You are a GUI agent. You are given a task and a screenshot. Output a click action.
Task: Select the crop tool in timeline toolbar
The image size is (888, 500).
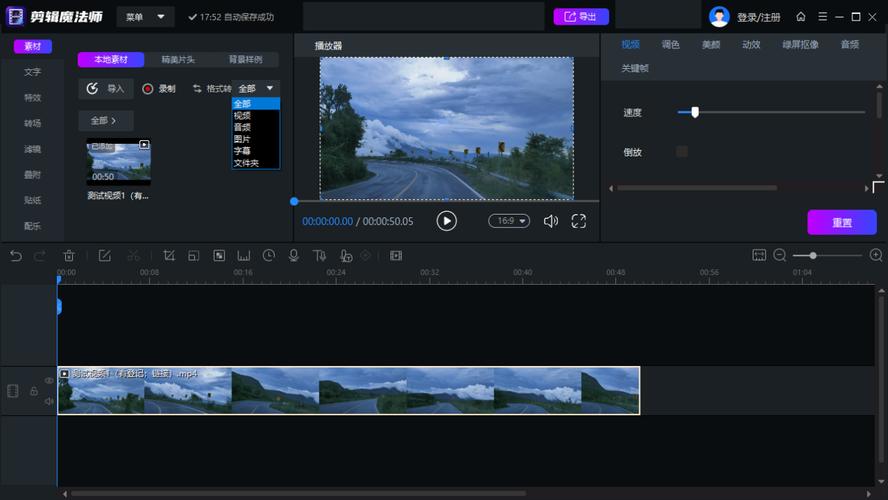pos(169,256)
